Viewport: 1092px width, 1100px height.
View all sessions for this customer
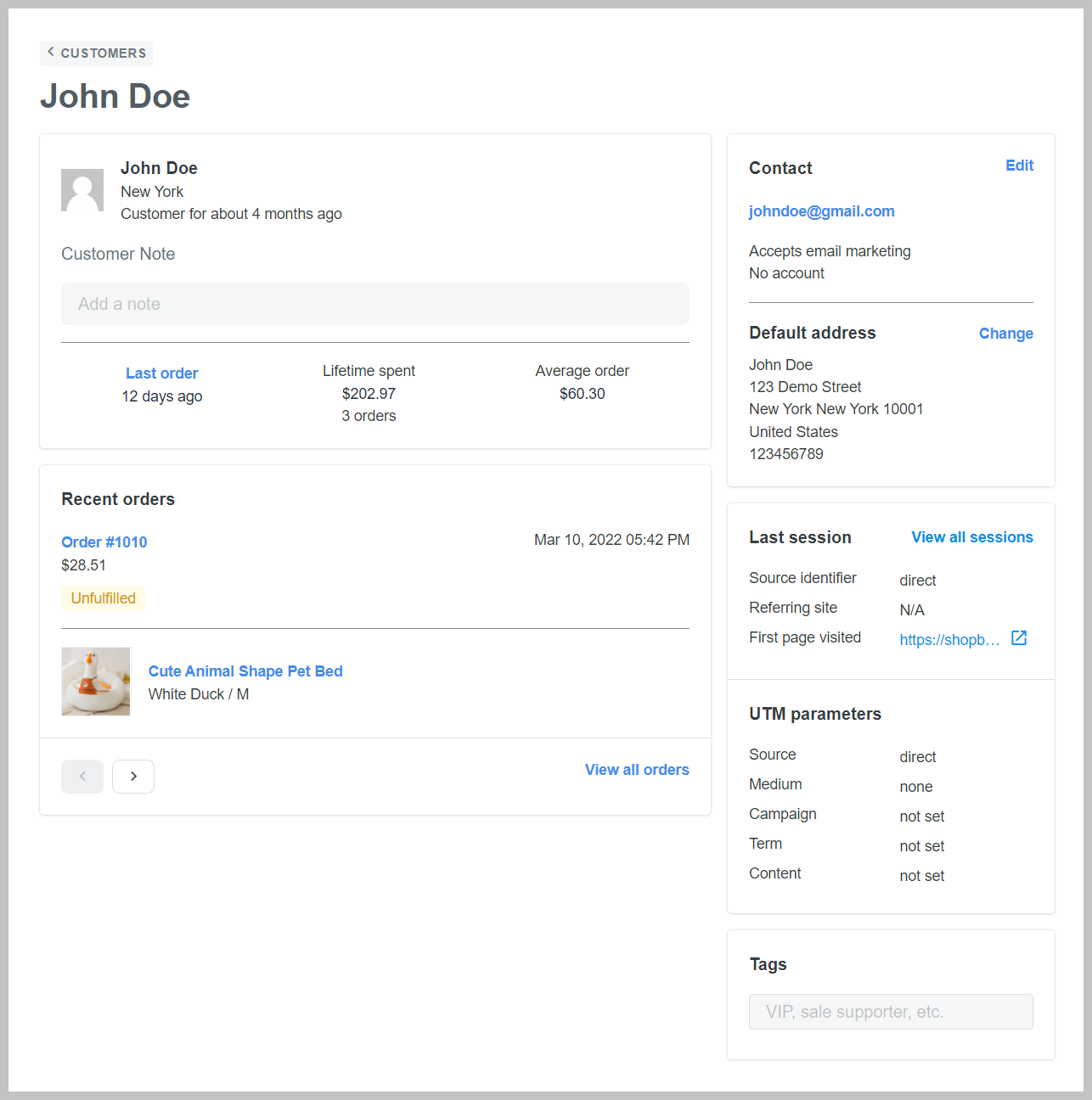[x=971, y=537]
